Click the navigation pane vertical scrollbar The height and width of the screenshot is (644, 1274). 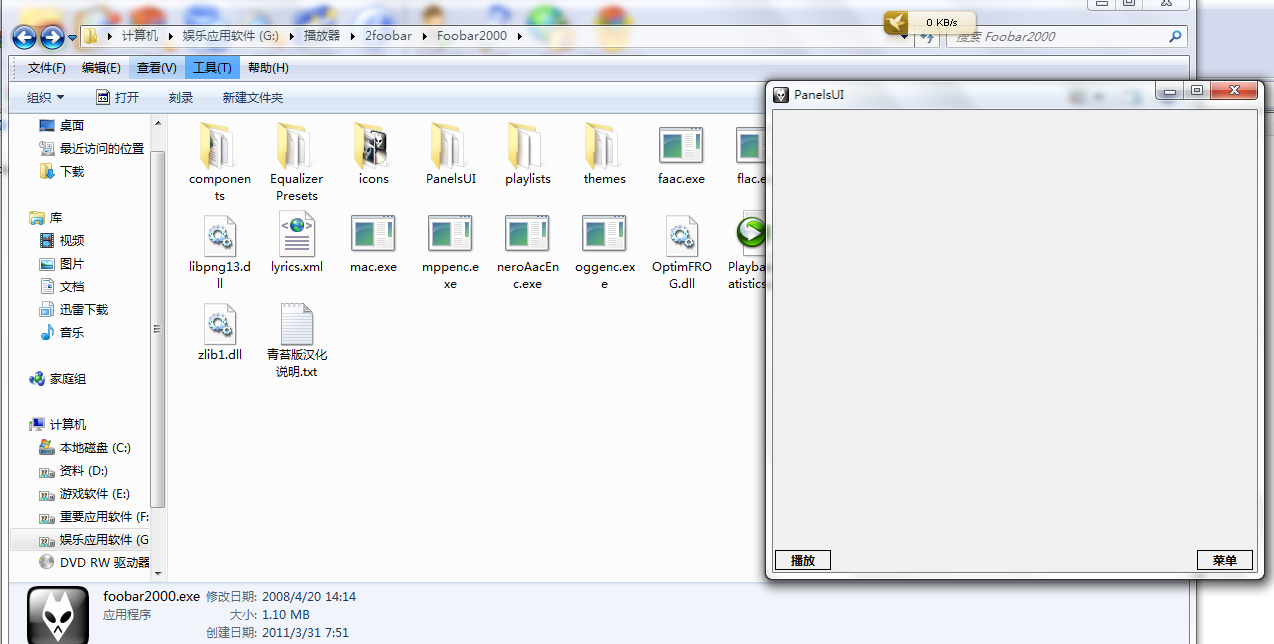157,328
